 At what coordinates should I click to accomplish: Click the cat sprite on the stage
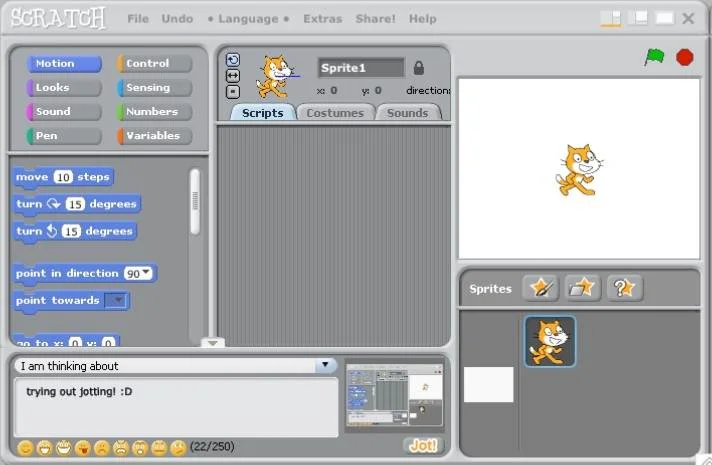coord(578,170)
